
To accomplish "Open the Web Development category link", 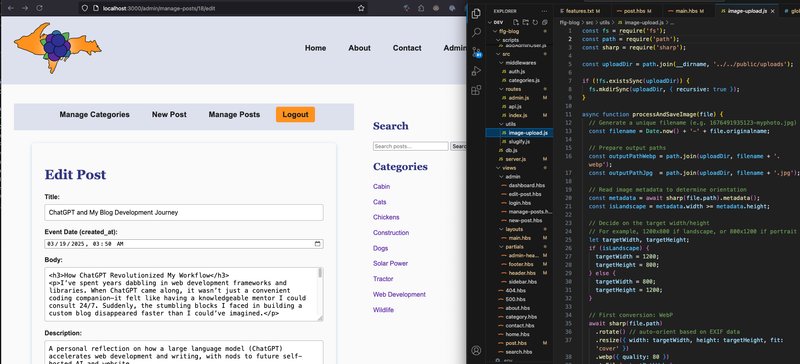I will pos(399,295).
